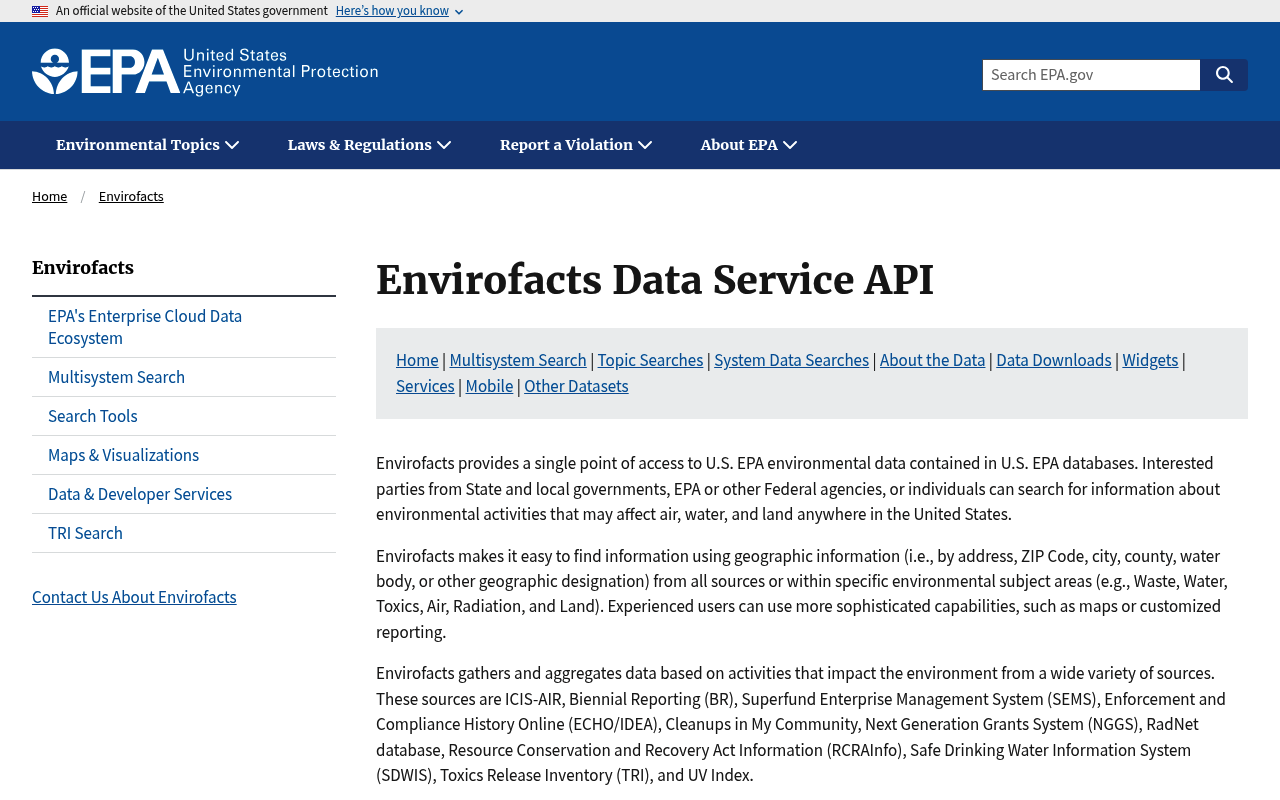Click the Envirofacts sidebar heading
1280x800 pixels.
click(83, 268)
